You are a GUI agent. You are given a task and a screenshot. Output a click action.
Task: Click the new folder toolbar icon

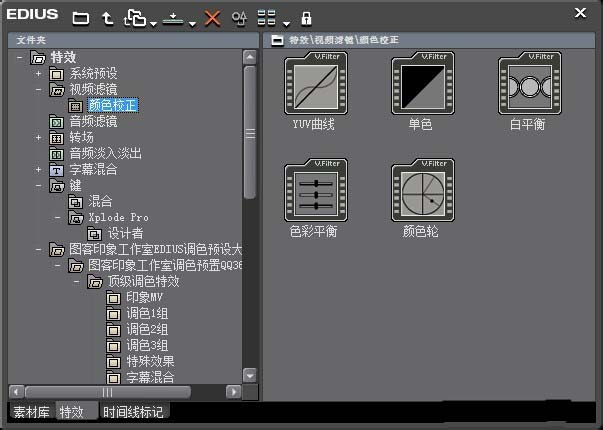click(81, 18)
